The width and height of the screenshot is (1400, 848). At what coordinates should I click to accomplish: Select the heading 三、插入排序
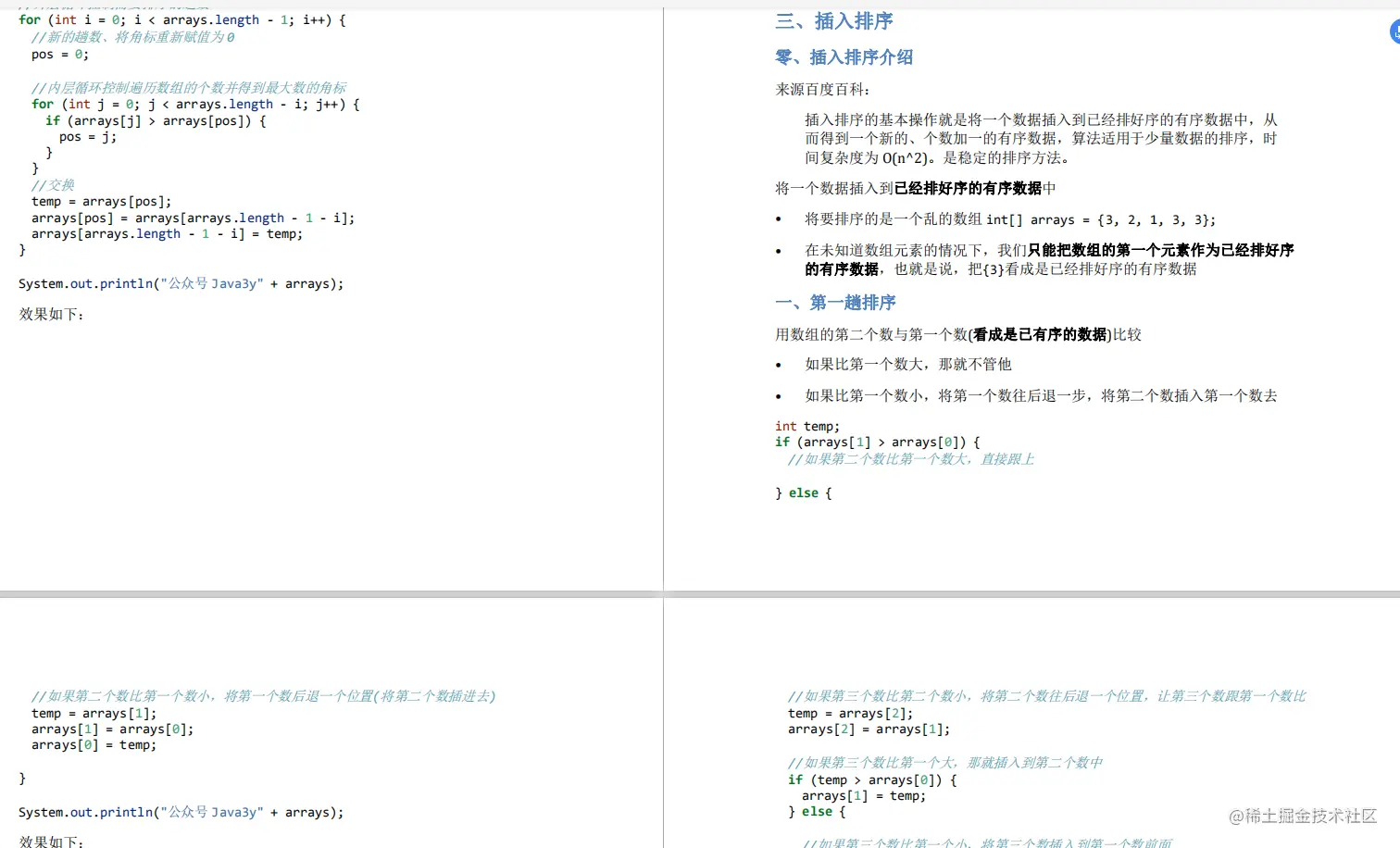pos(833,20)
